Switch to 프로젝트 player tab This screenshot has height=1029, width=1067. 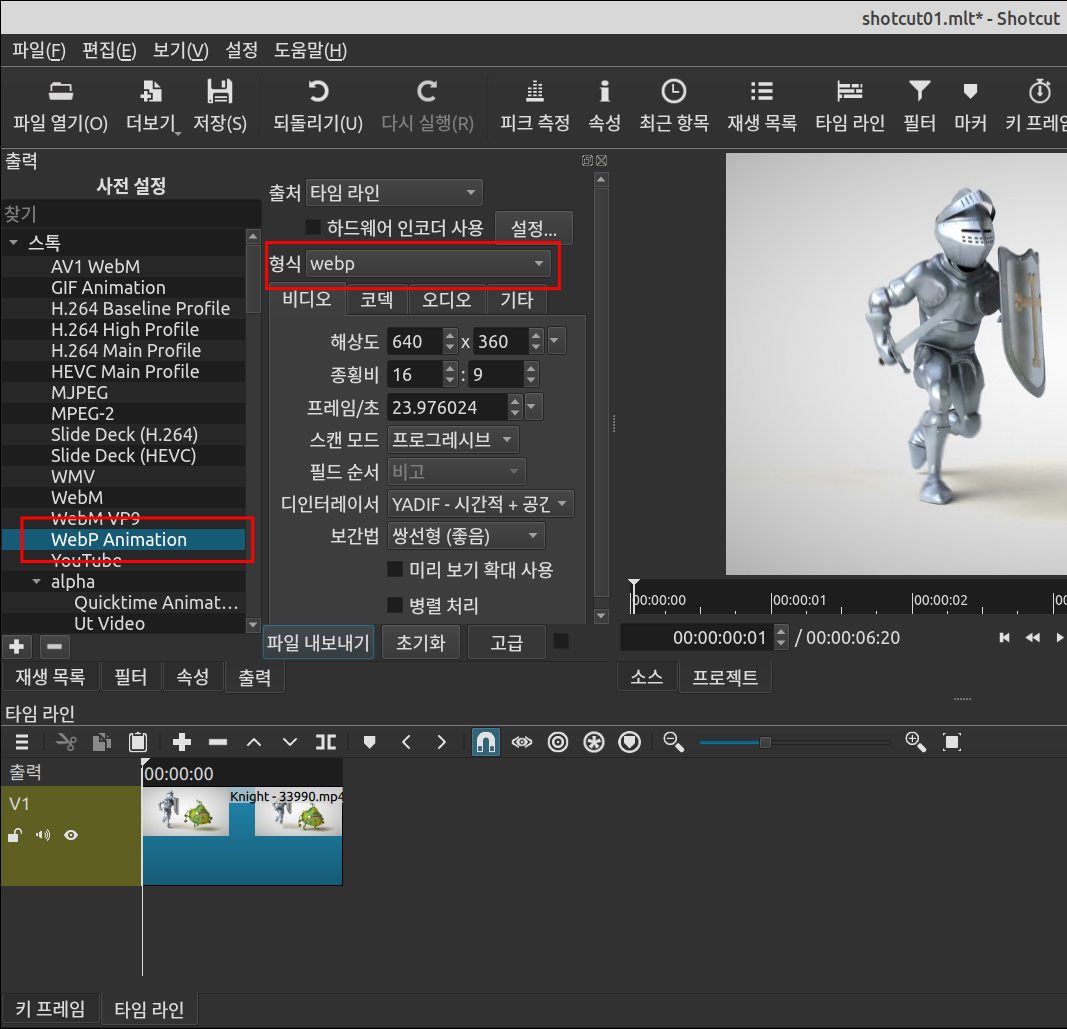pyautogui.click(x=725, y=677)
